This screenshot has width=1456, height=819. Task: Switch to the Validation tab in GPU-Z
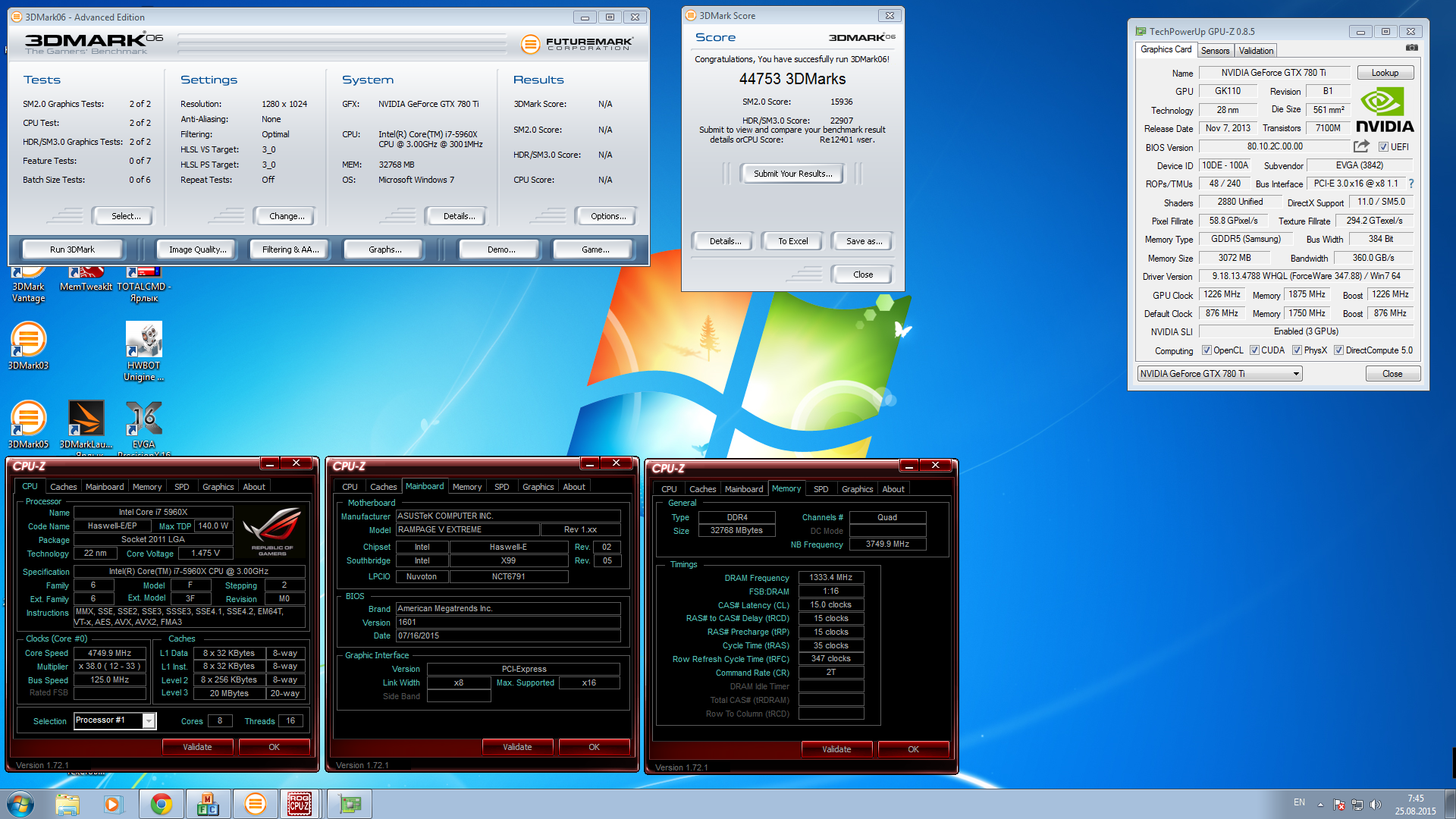coord(1256,51)
